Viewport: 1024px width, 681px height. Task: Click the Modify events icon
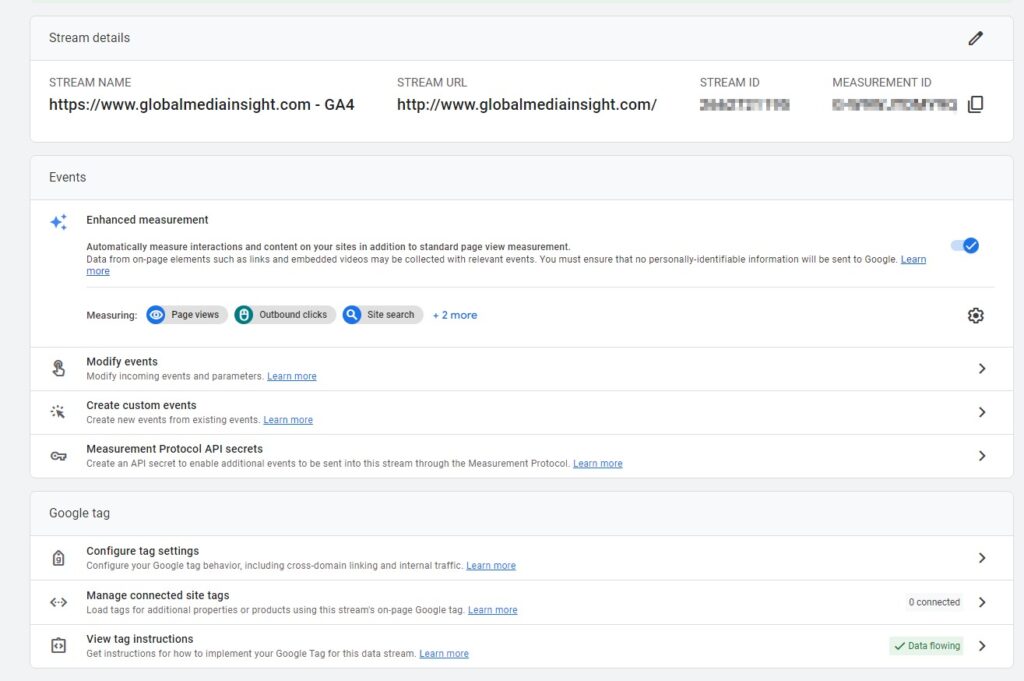tap(59, 368)
